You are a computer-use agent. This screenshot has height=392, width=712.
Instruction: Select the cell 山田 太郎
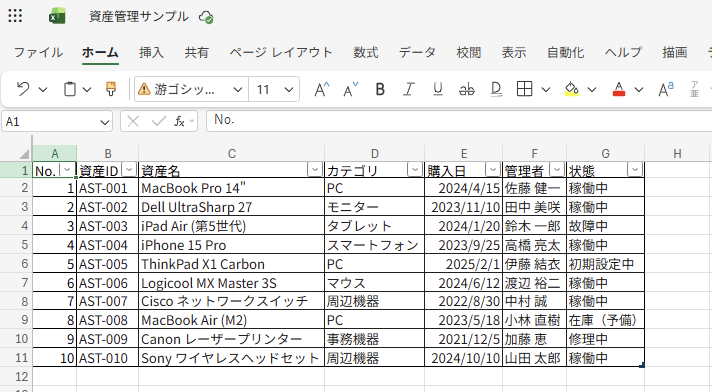click(x=534, y=358)
